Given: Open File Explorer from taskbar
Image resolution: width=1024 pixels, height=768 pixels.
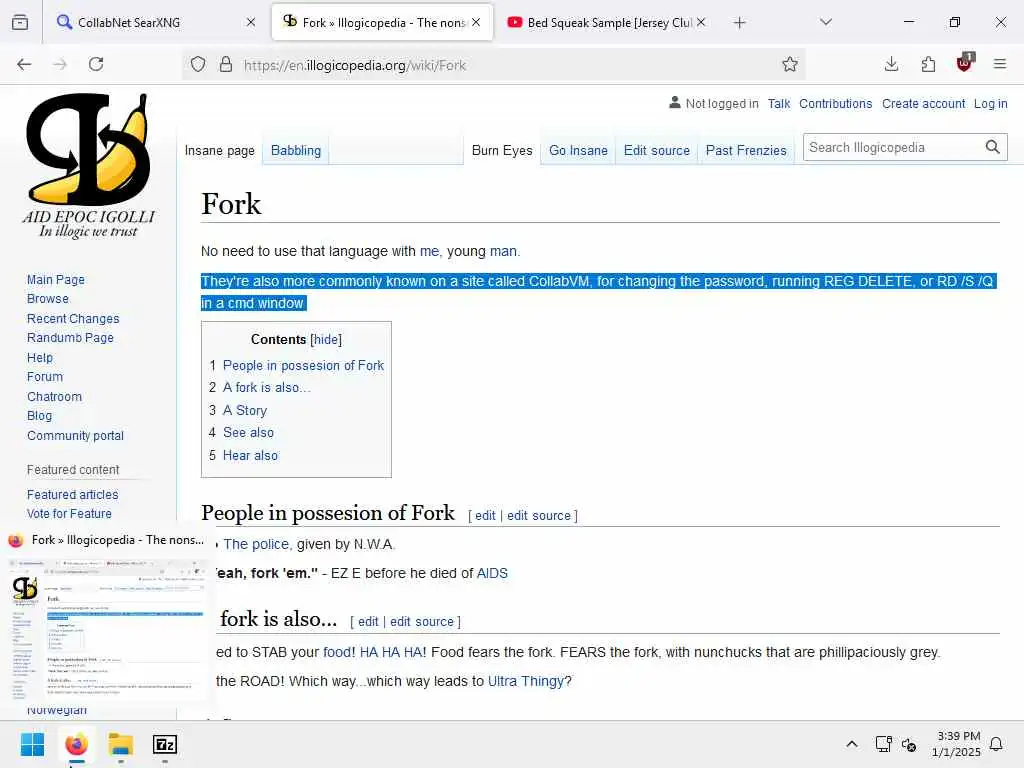Looking at the screenshot, I should point(121,744).
